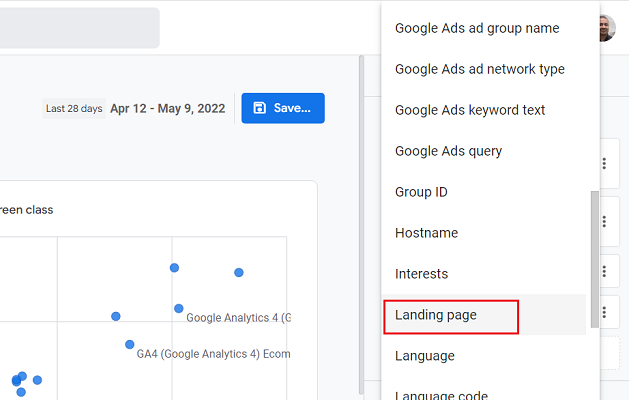Open the user profile avatar
Viewport: 629px width, 400px height.
607,28
